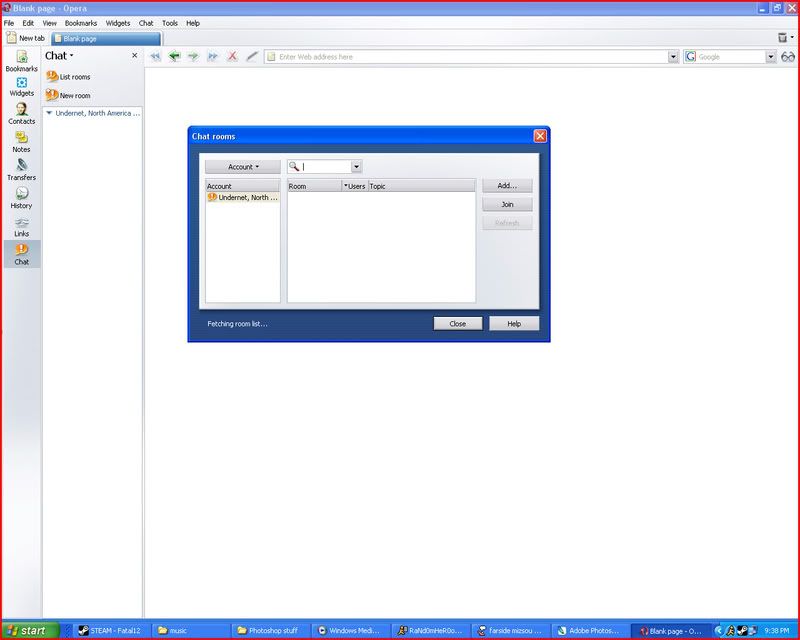This screenshot has width=800, height=640.
Task: Open the Links panel icon
Action: pyautogui.click(x=21, y=225)
